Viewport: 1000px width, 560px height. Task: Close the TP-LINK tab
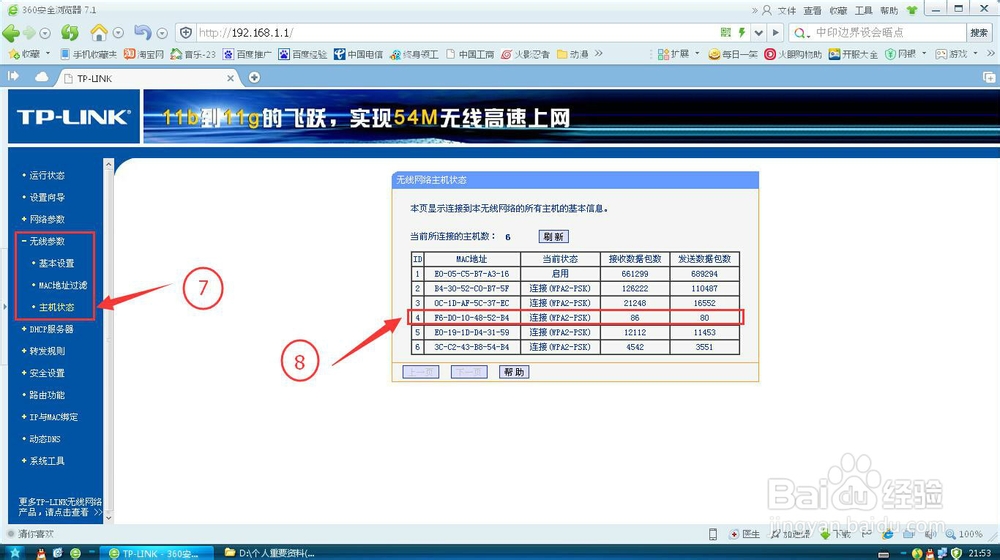pyautogui.click(x=230, y=78)
